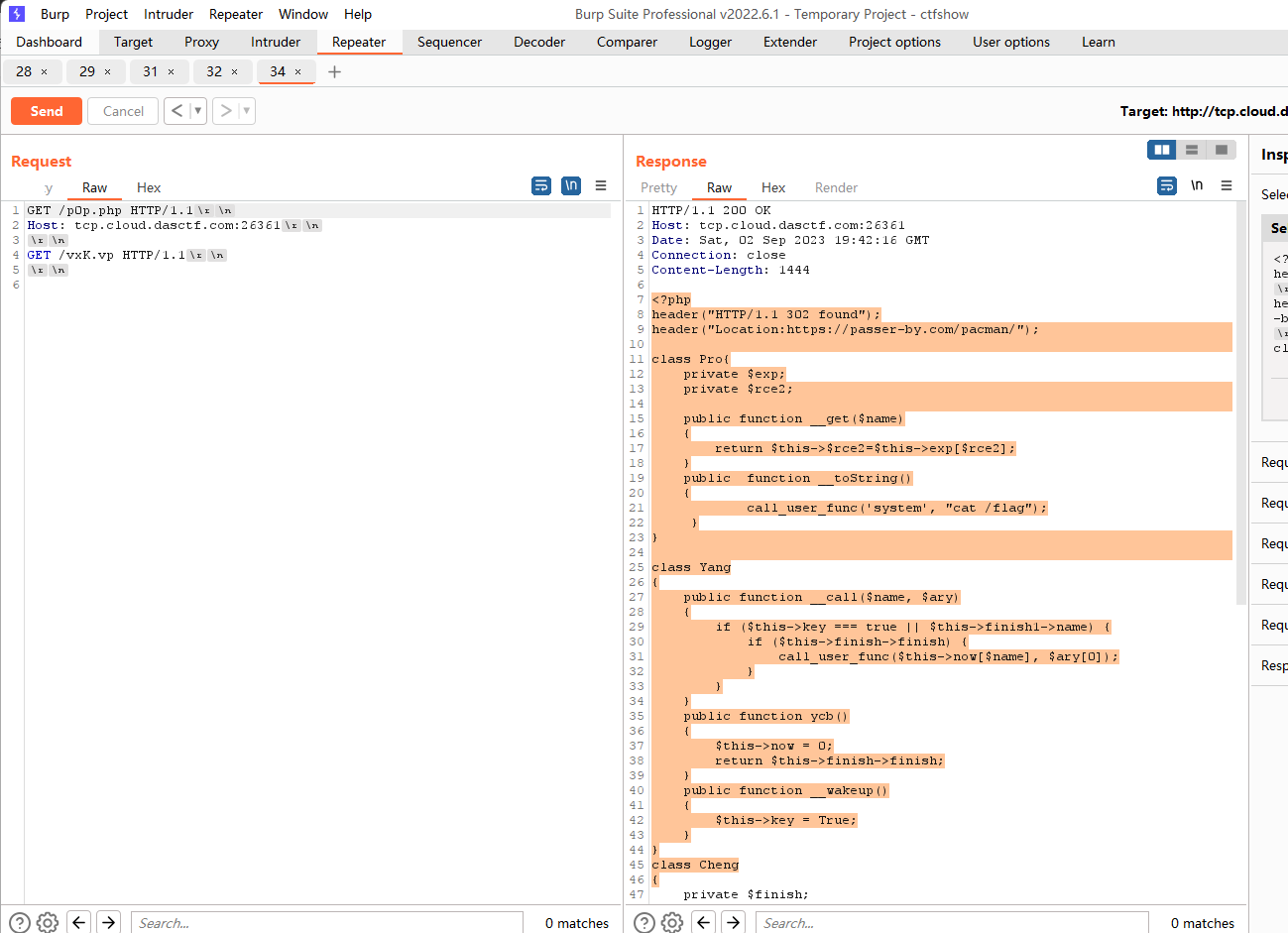
Task: Select the Hex view in Response panel
Action: click(773, 187)
